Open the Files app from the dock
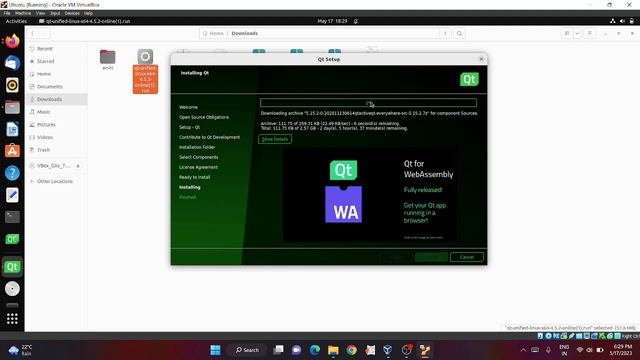Image resolution: width=640 pixels, height=360 pixels. click(x=12, y=107)
